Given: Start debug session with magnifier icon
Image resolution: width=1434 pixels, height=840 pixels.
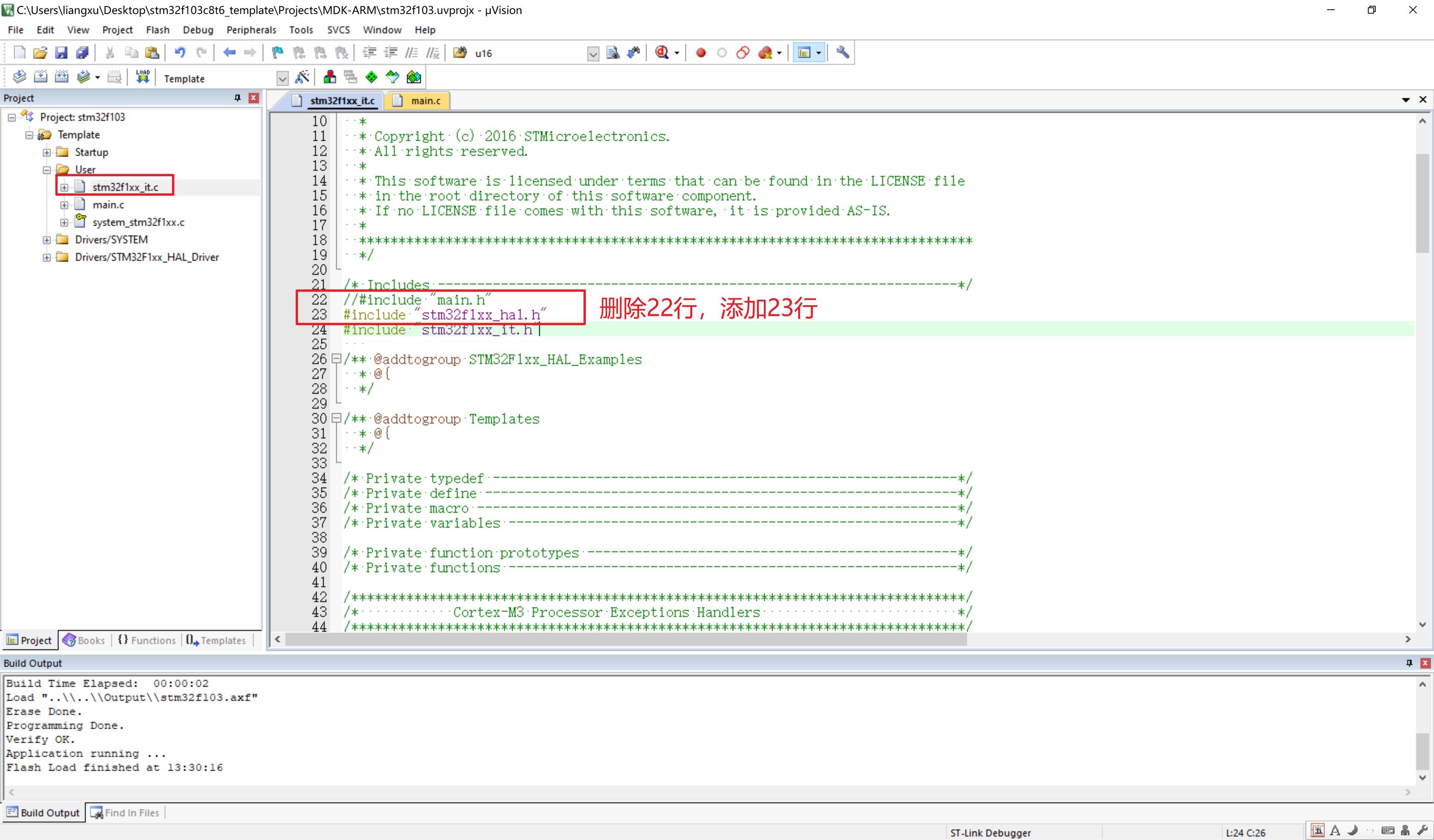Looking at the screenshot, I should [662, 53].
